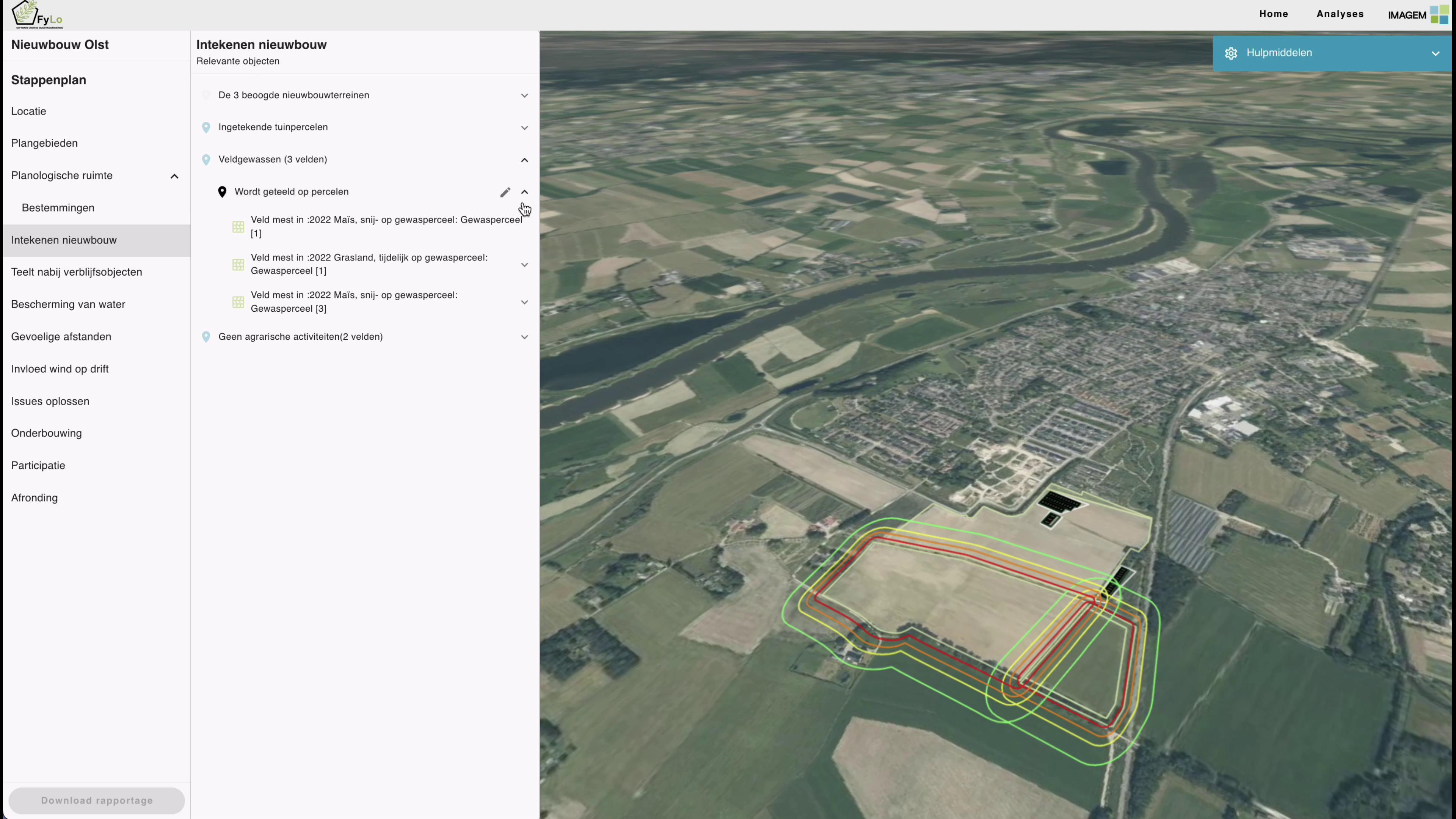Click the FyLo logo icon
Screen dimensions: 1456x819
tap(37, 14)
